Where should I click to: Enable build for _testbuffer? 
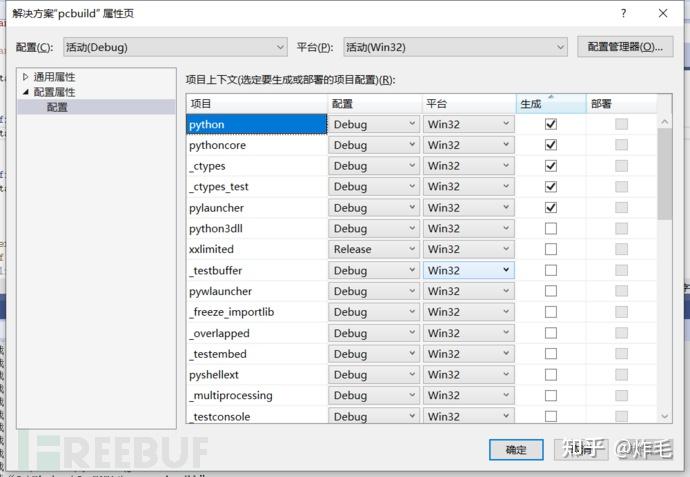[551, 270]
